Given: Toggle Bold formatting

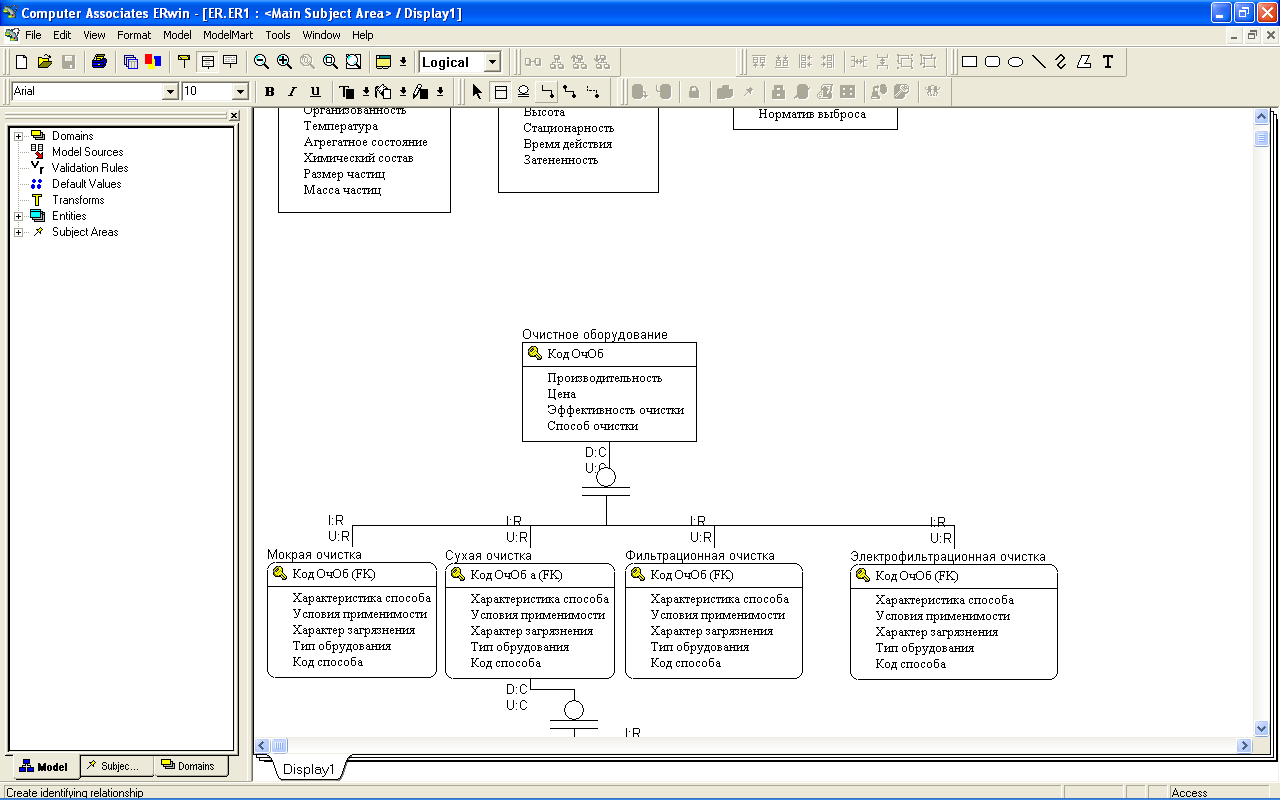Looking at the screenshot, I should click(x=269, y=92).
